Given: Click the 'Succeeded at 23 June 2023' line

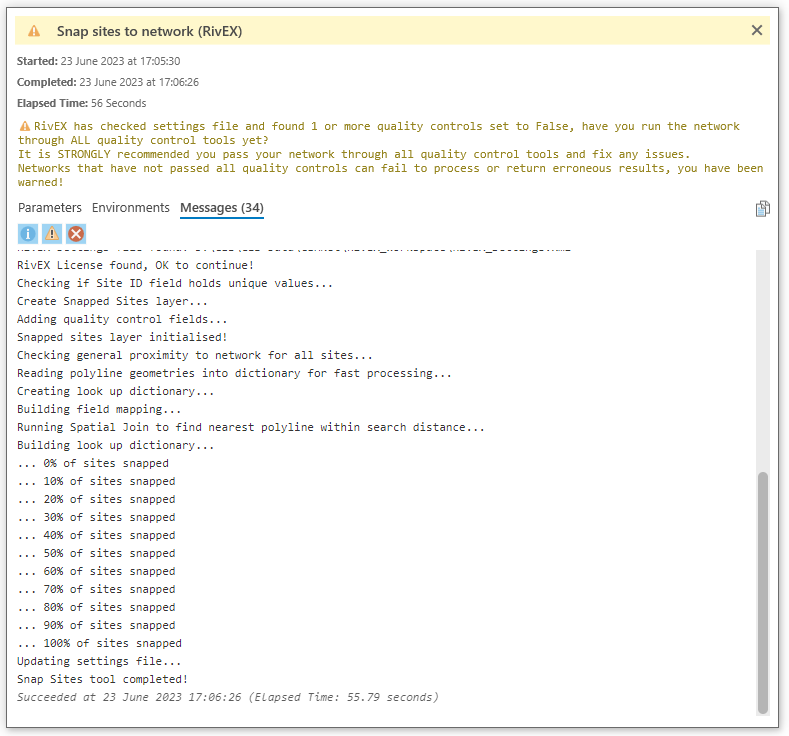Looking at the screenshot, I should [228, 697].
